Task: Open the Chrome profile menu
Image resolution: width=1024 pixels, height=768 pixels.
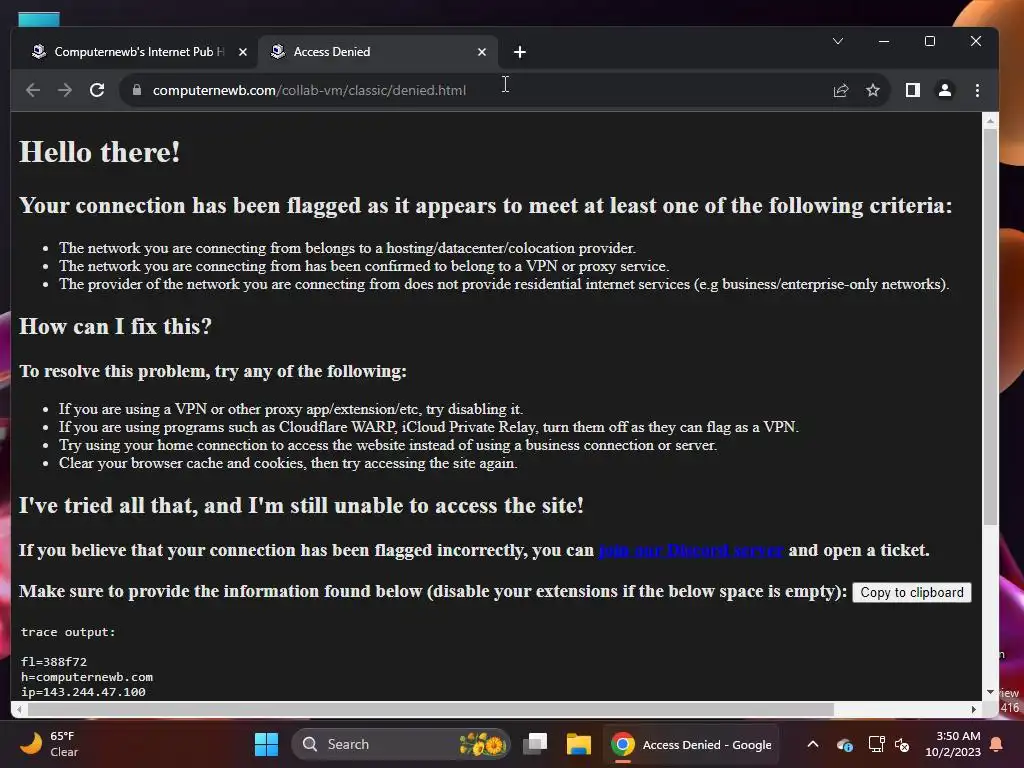Action: pyautogui.click(x=944, y=90)
